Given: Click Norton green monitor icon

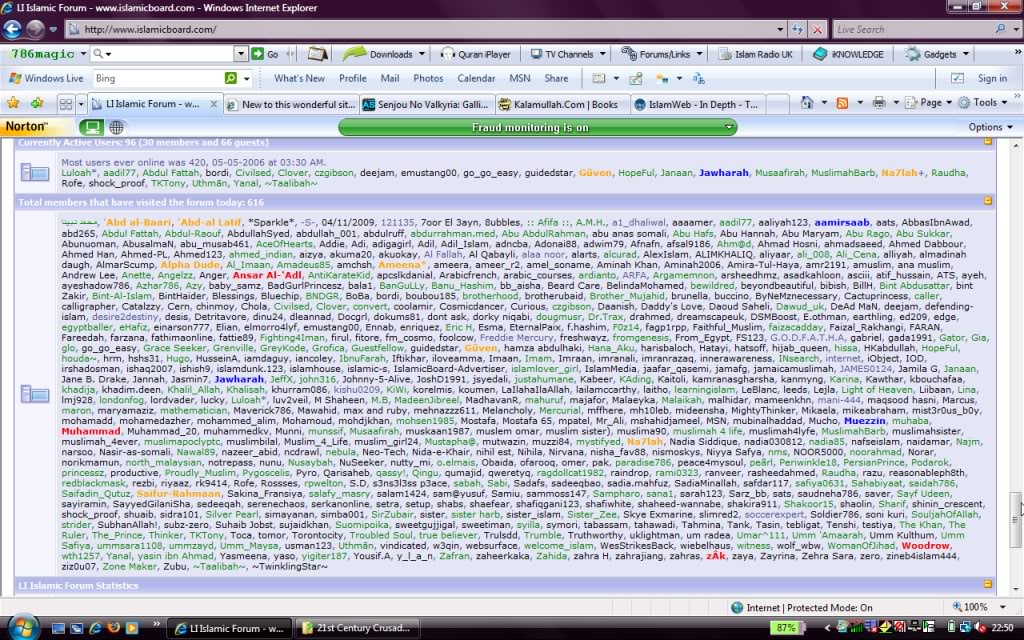Looking at the screenshot, I should click(x=92, y=127).
